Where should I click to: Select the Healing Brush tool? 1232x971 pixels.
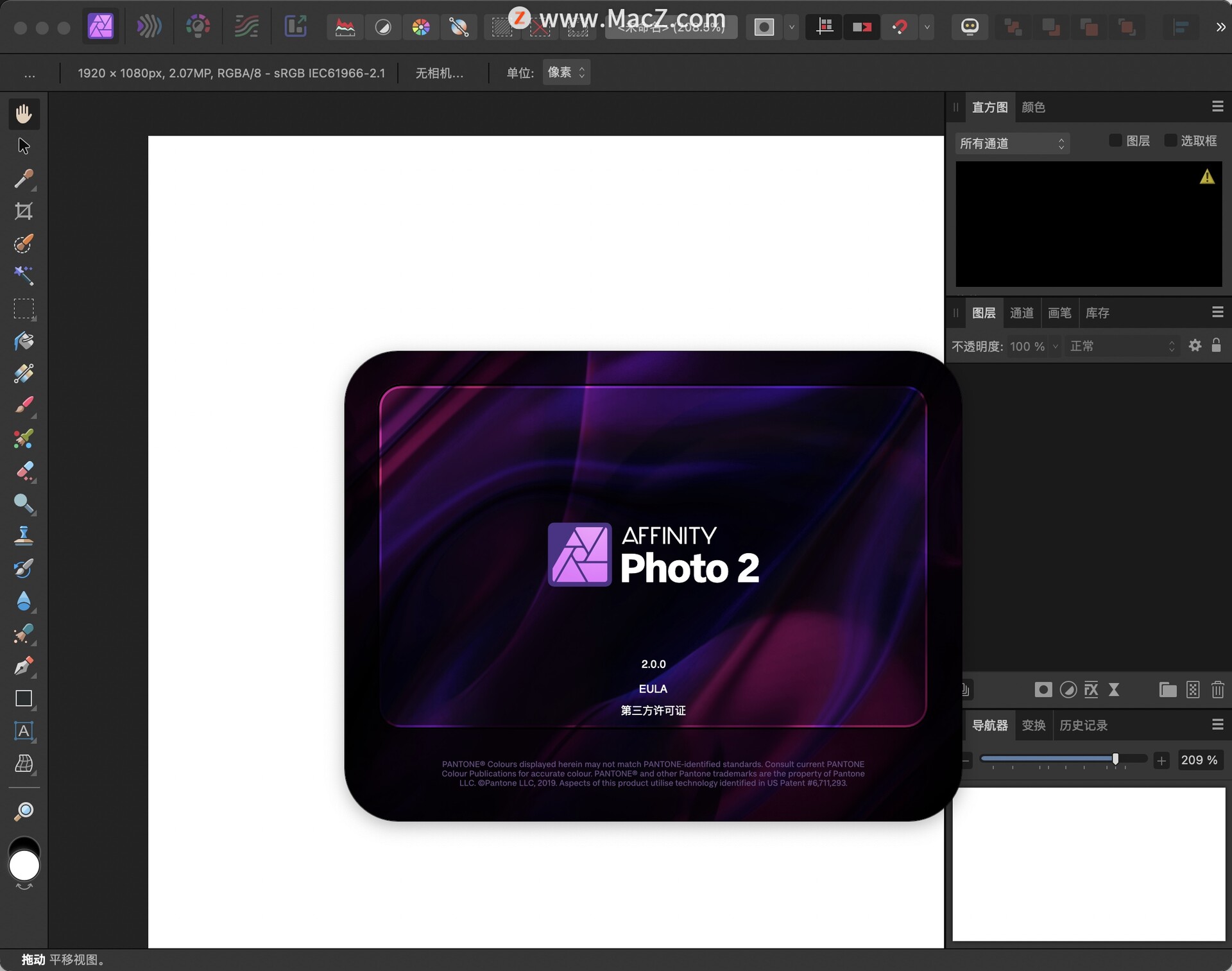[x=24, y=634]
